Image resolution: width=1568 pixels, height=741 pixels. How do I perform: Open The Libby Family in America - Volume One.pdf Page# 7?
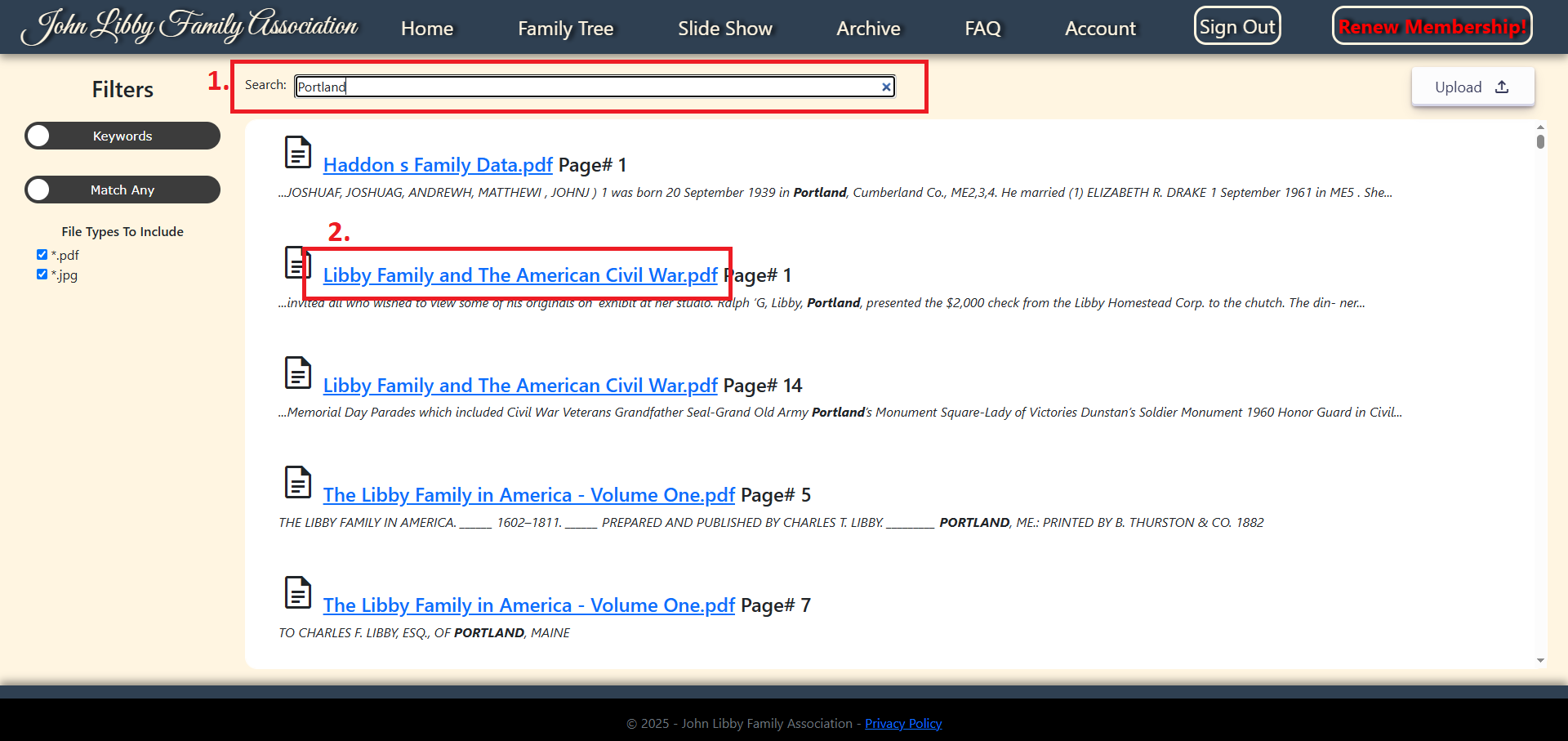click(529, 605)
